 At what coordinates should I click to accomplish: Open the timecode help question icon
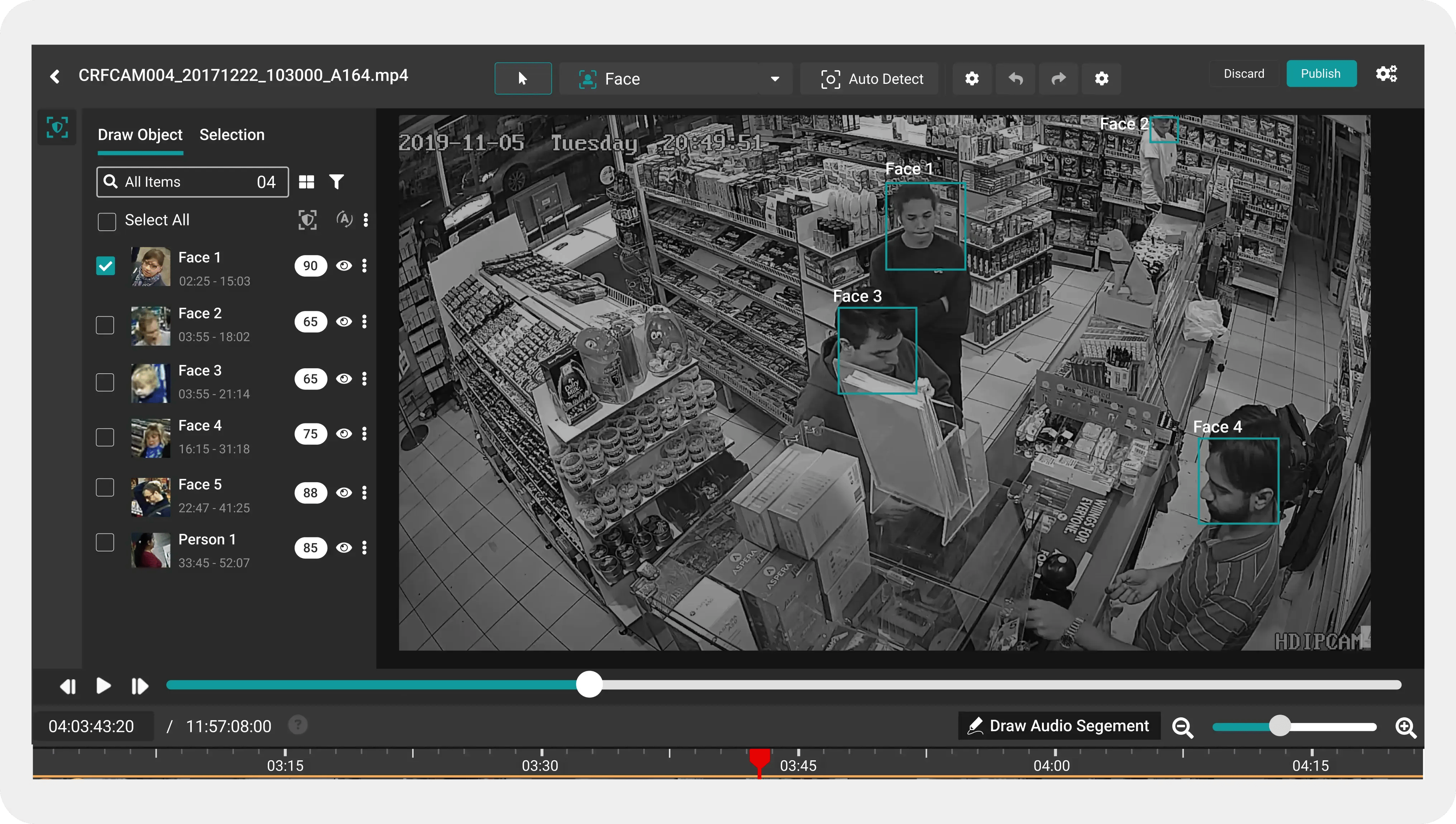(298, 725)
